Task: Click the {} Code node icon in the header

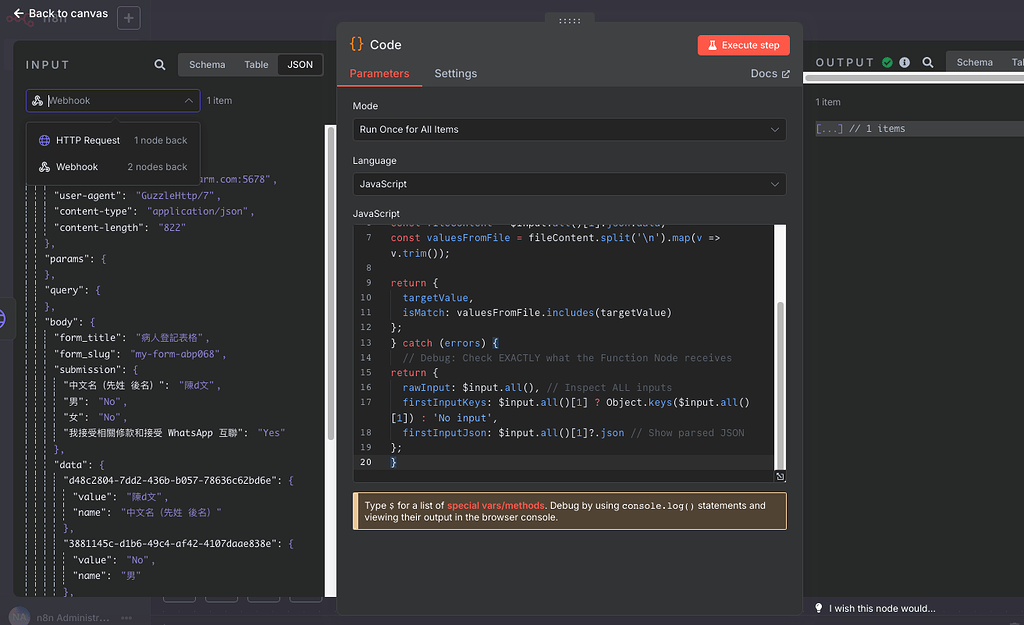Action: [358, 44]
